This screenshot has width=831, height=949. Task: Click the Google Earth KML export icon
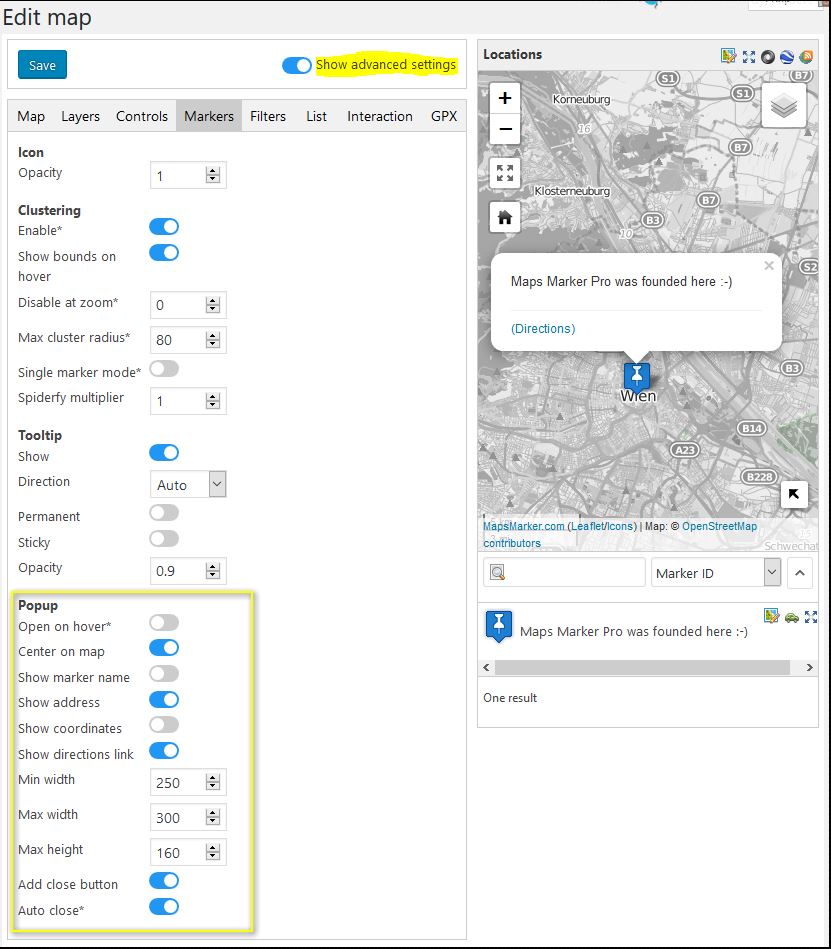[786, 57]
